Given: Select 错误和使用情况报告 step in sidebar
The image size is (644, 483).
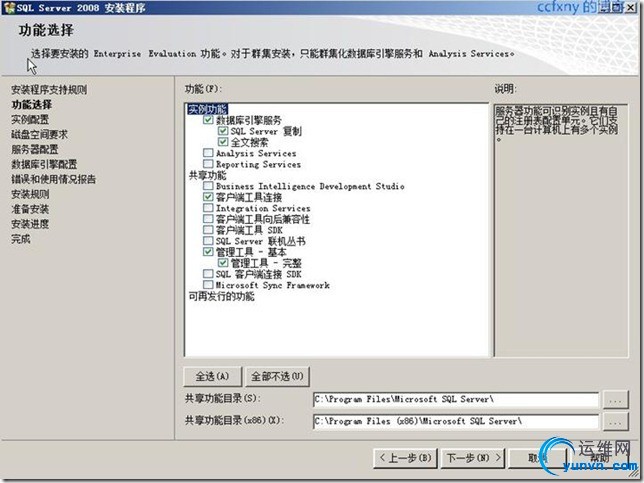Looking at the screenshot, I should click(x=53, y=179).
